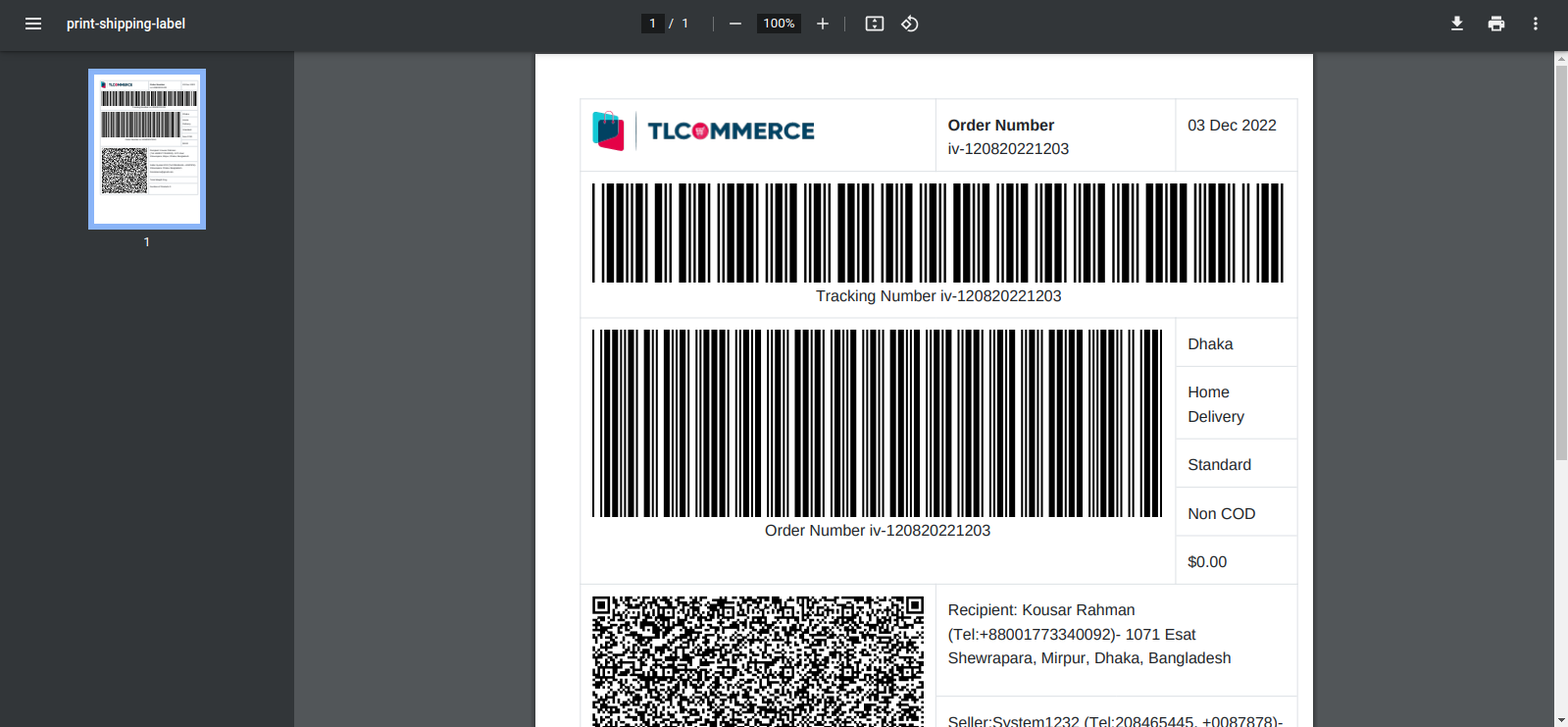Select the page 1 thumbnail in sidebar
1568x727 pixels.
pos(147,149)
